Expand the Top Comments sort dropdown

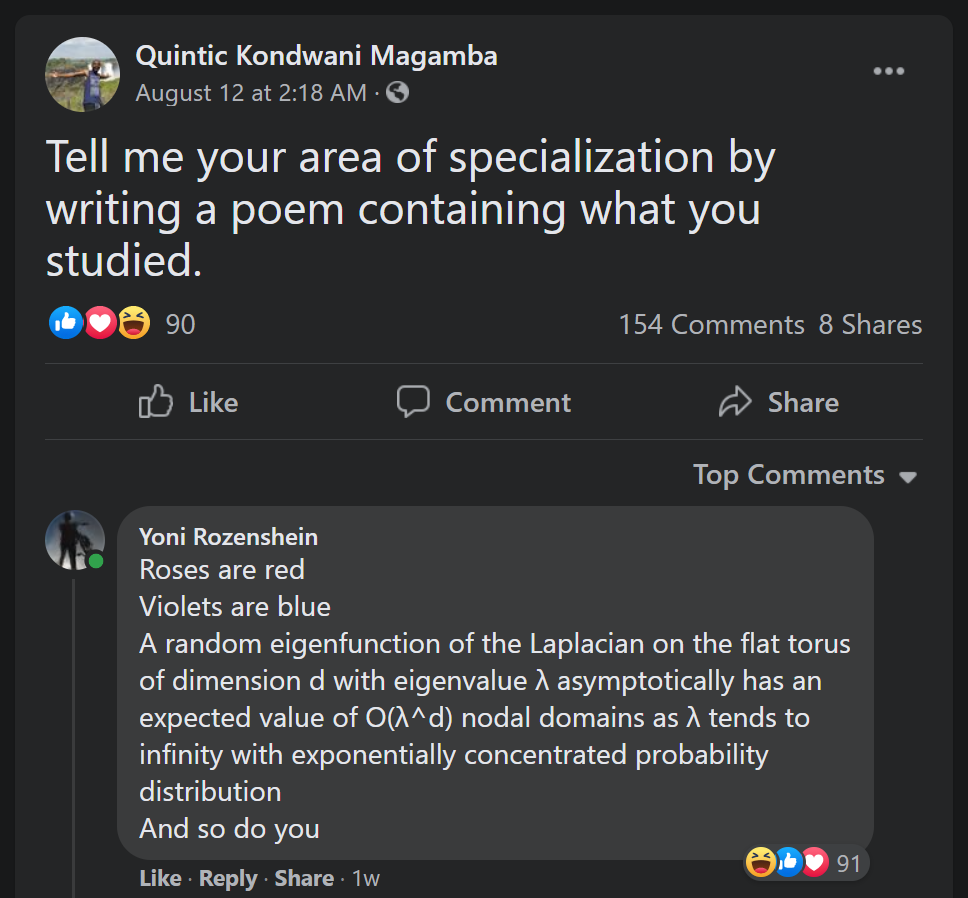coord(805,475)
